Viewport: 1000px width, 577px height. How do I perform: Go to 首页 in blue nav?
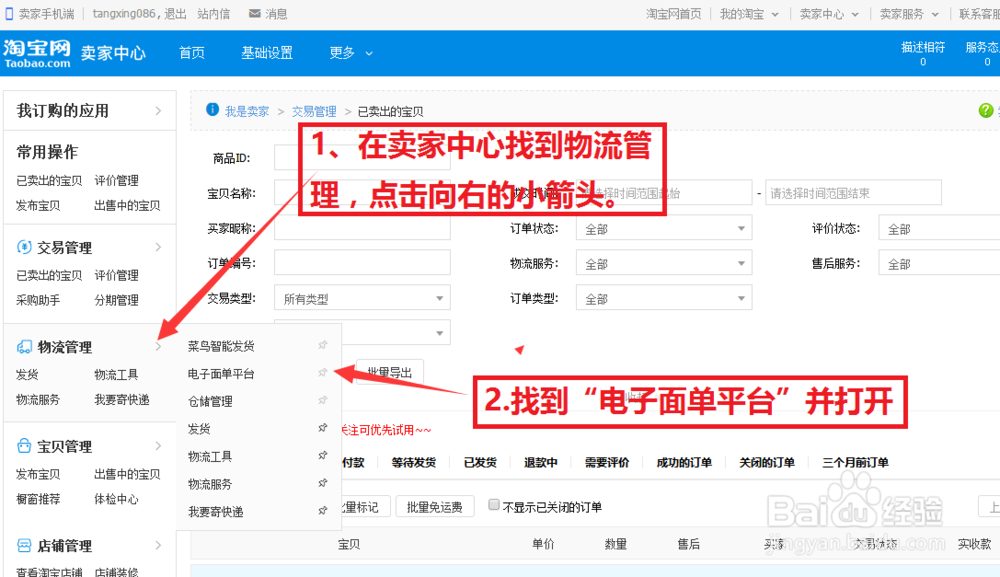pos(191,53)
